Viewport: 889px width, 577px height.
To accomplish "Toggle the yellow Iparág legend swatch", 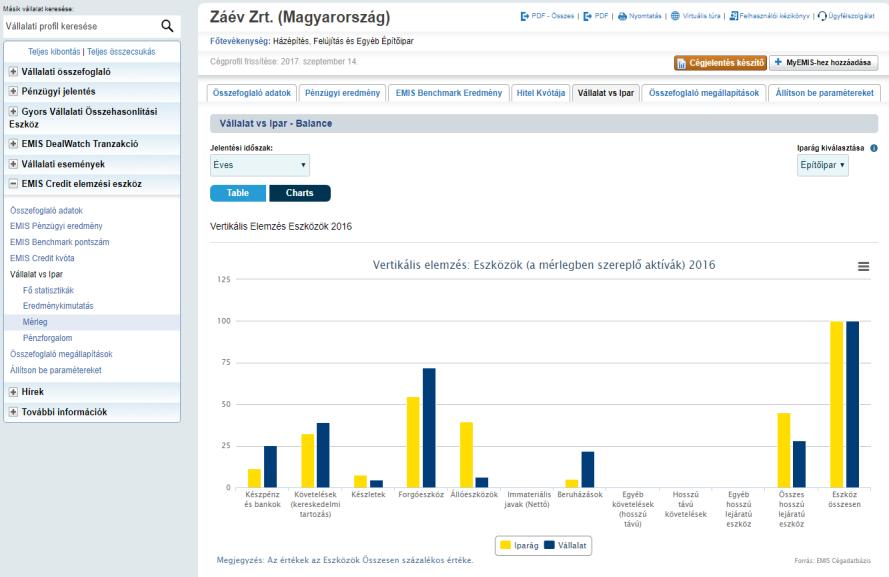I will [x=505, y=545].
